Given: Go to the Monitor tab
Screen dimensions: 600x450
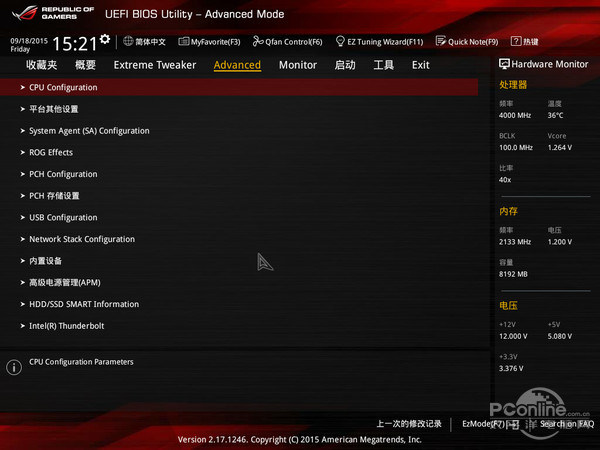Looking at the screenshot, I should [x=298, y=65].
